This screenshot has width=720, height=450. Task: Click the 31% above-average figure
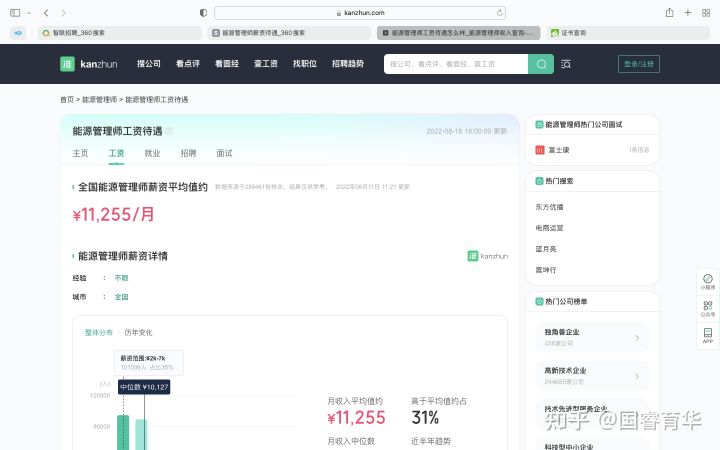click(x=425, y=417)
